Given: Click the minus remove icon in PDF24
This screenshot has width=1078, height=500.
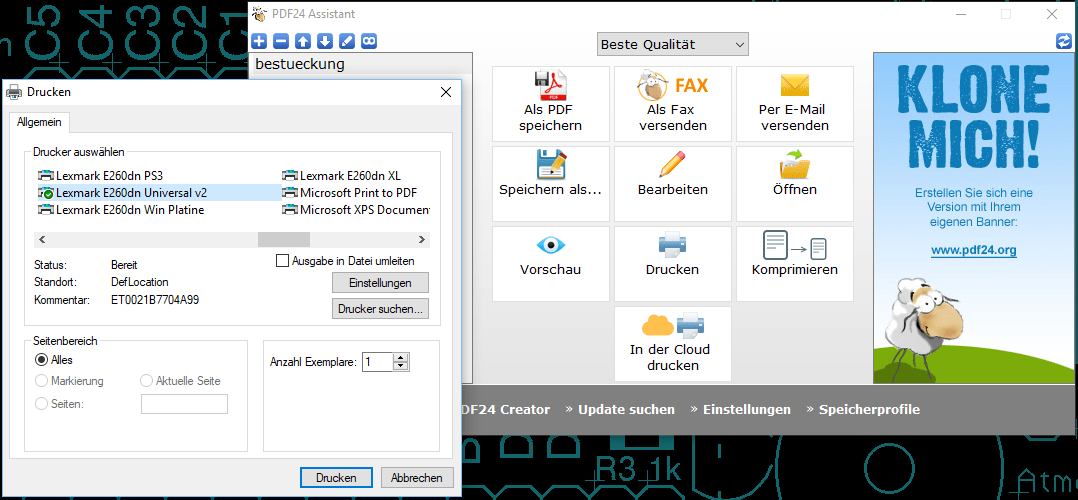Looking at the screenshot, I should [x=280, y=41].
